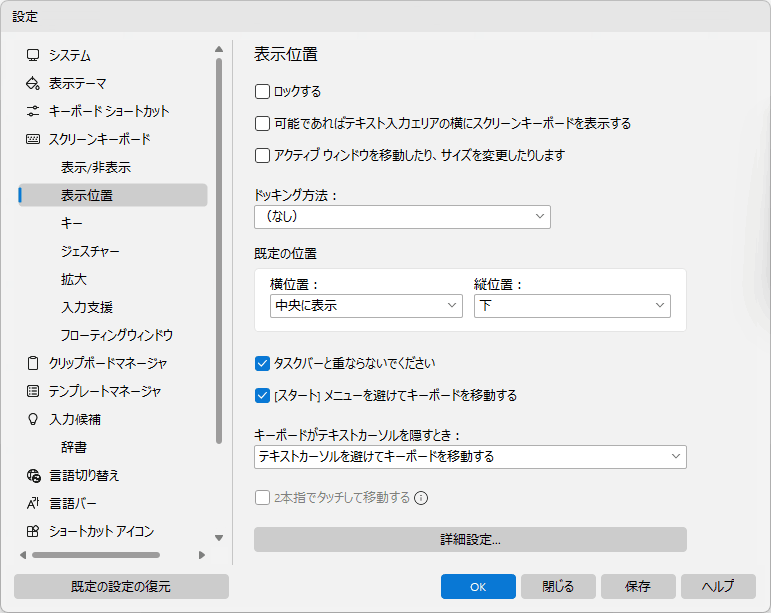Click sidebar scroll down arrow
Viewport: 771px width, 613px height.
click(x=219, y=538)
